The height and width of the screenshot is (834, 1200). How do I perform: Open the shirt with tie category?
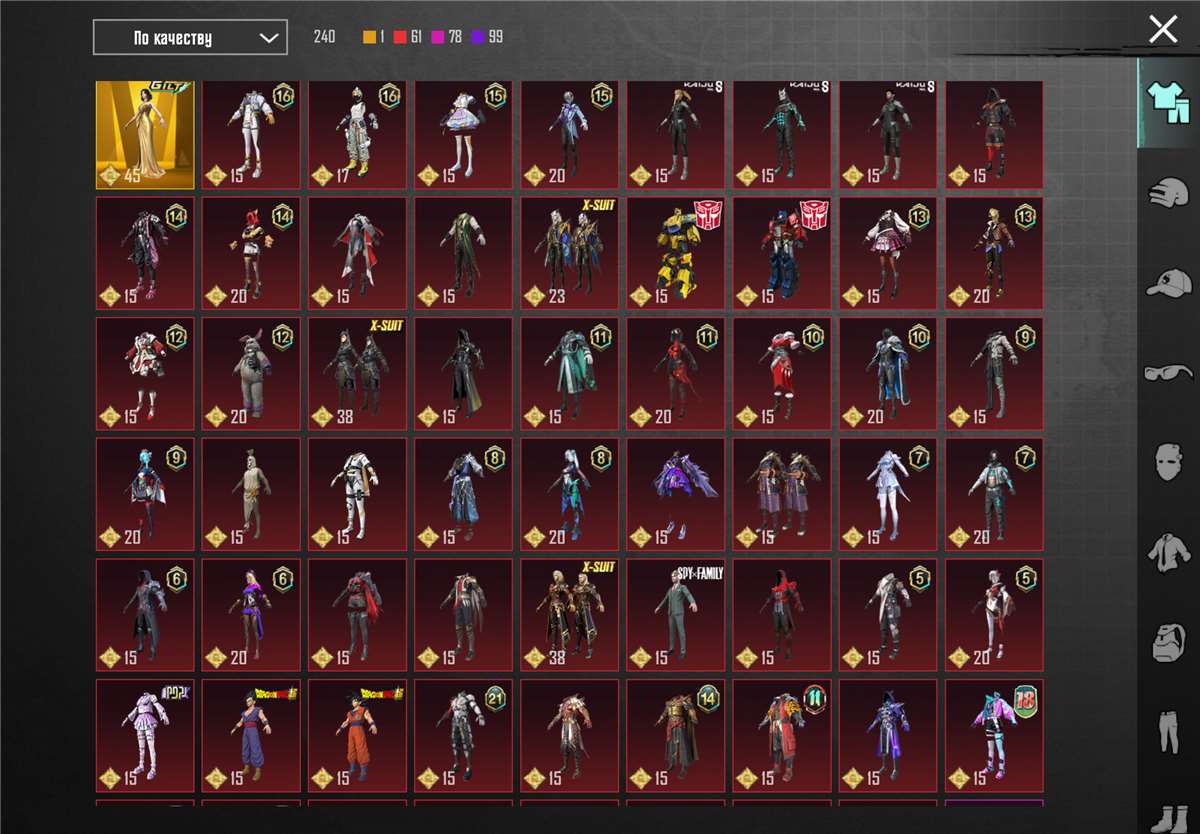[x=1166, y=551]
